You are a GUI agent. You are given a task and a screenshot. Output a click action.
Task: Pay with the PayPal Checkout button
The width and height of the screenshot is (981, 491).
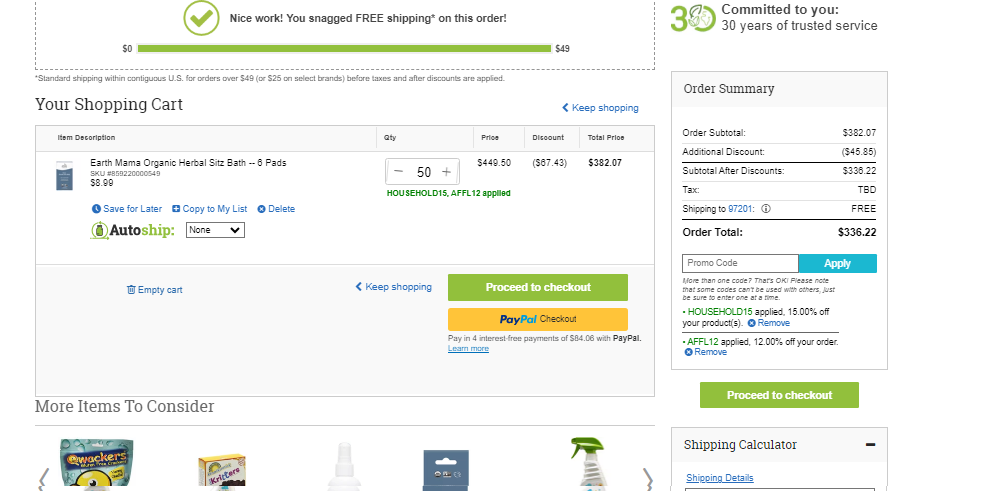538,319
